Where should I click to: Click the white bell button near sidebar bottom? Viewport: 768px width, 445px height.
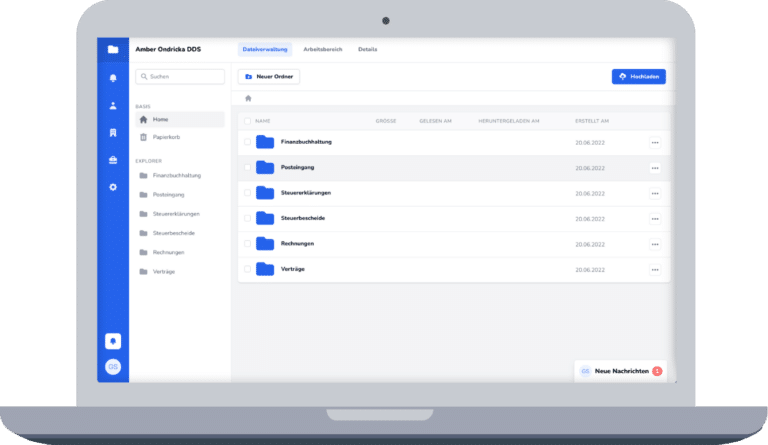(x=113, y=341)
